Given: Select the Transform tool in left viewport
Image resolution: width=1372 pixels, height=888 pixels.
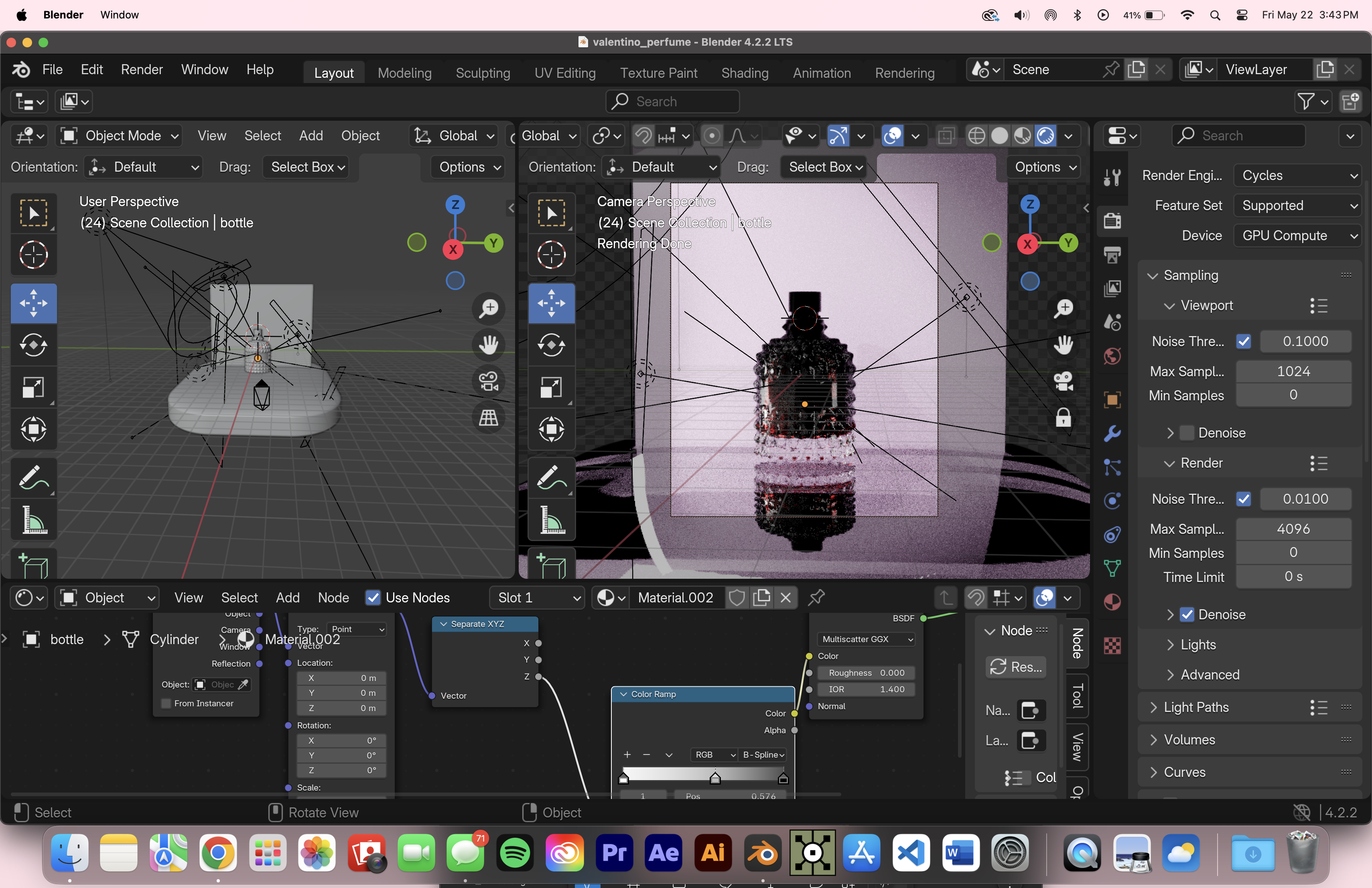Looking at the screenshot, I should 33,429.
